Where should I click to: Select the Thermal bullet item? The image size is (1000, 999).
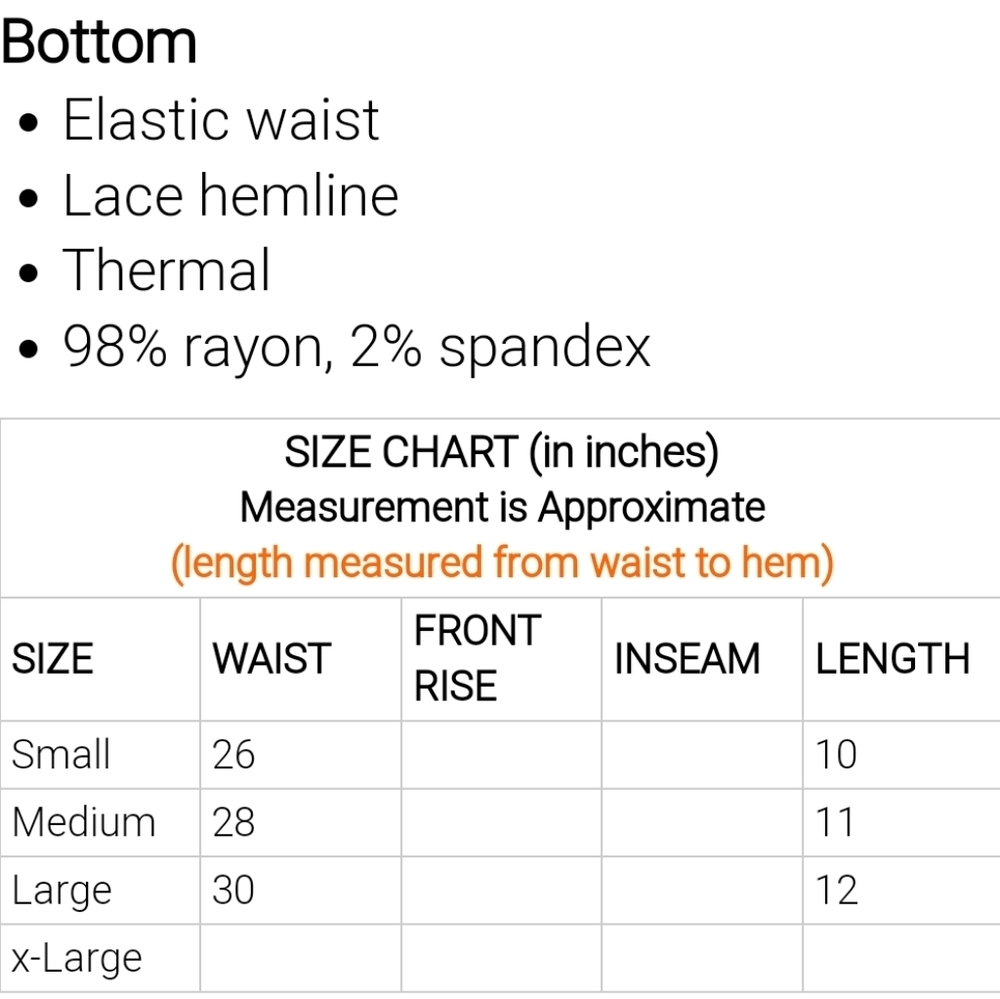(x=167, y=271)
